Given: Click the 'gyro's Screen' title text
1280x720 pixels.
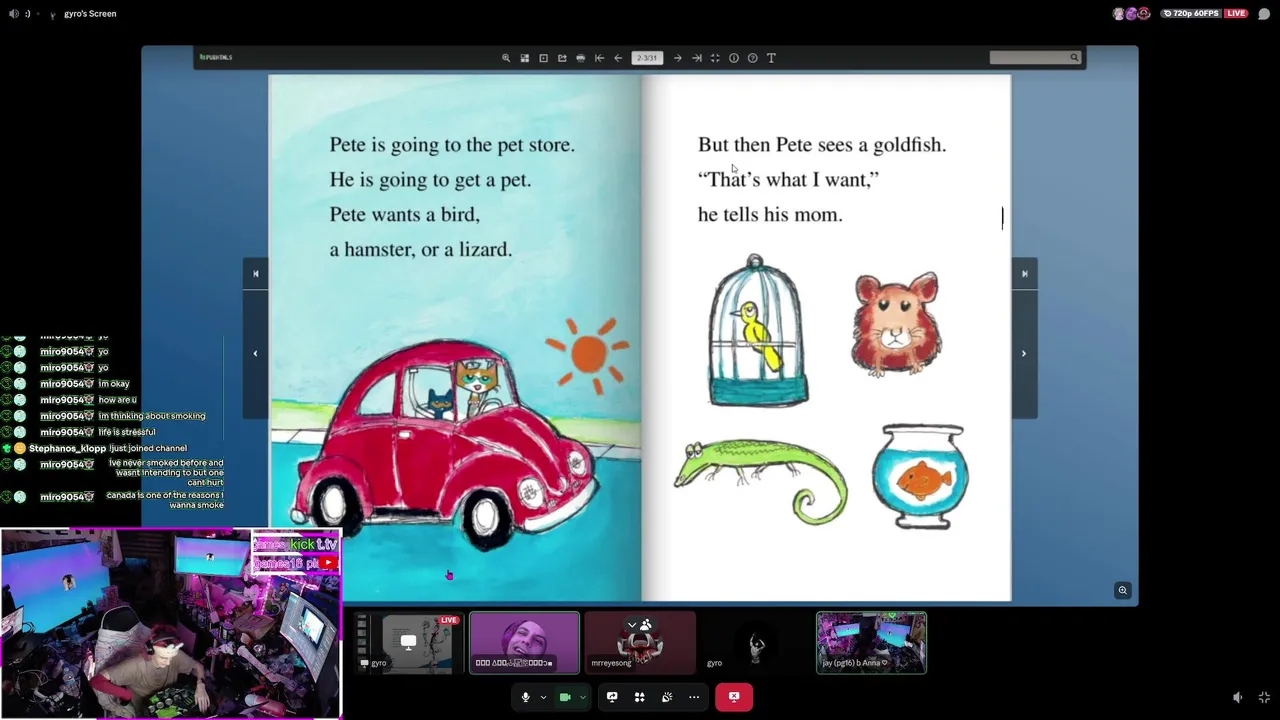Looking at the screenshot, I should 90,14.
